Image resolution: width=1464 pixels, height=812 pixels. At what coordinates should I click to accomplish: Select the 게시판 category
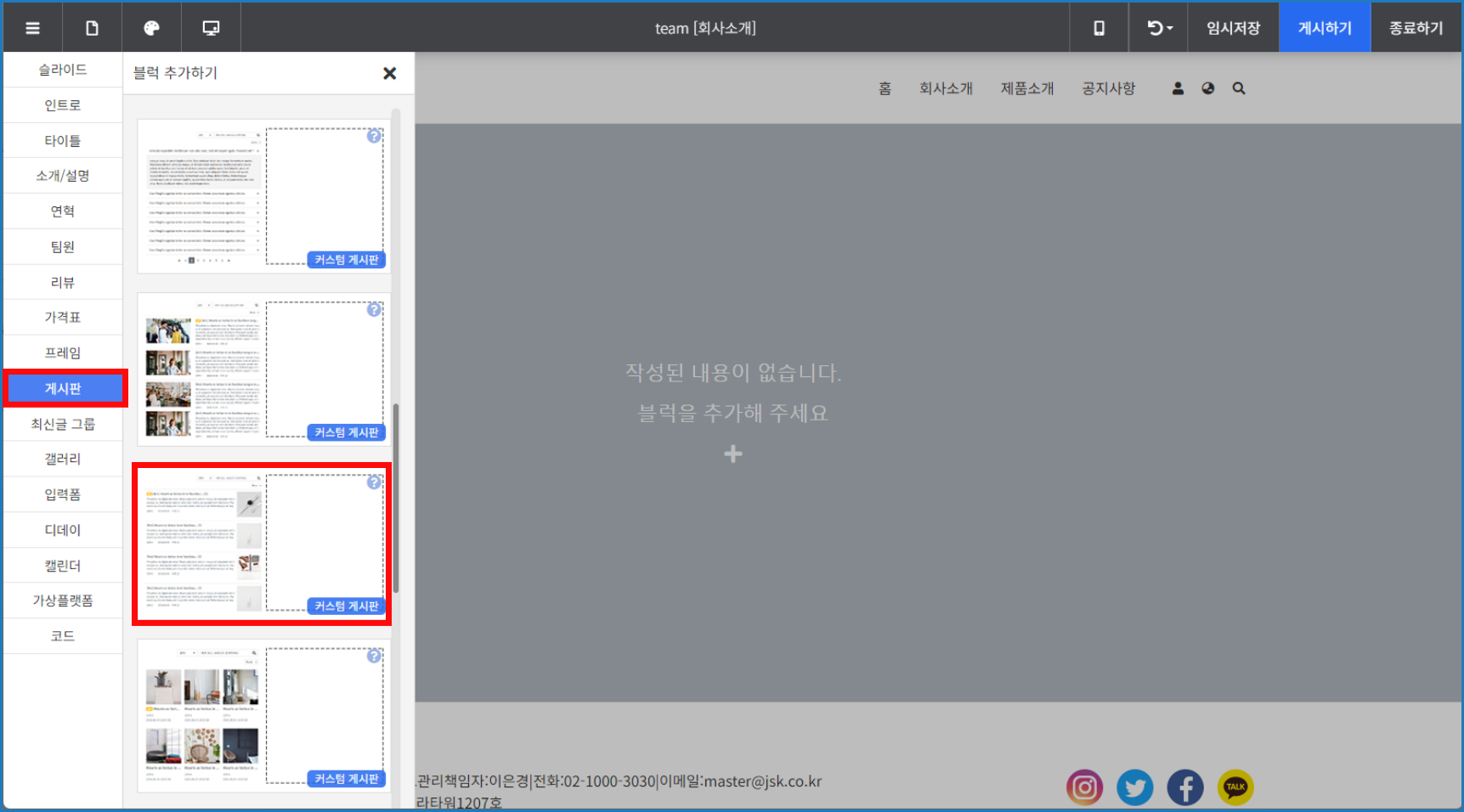(x=63, y=388)
